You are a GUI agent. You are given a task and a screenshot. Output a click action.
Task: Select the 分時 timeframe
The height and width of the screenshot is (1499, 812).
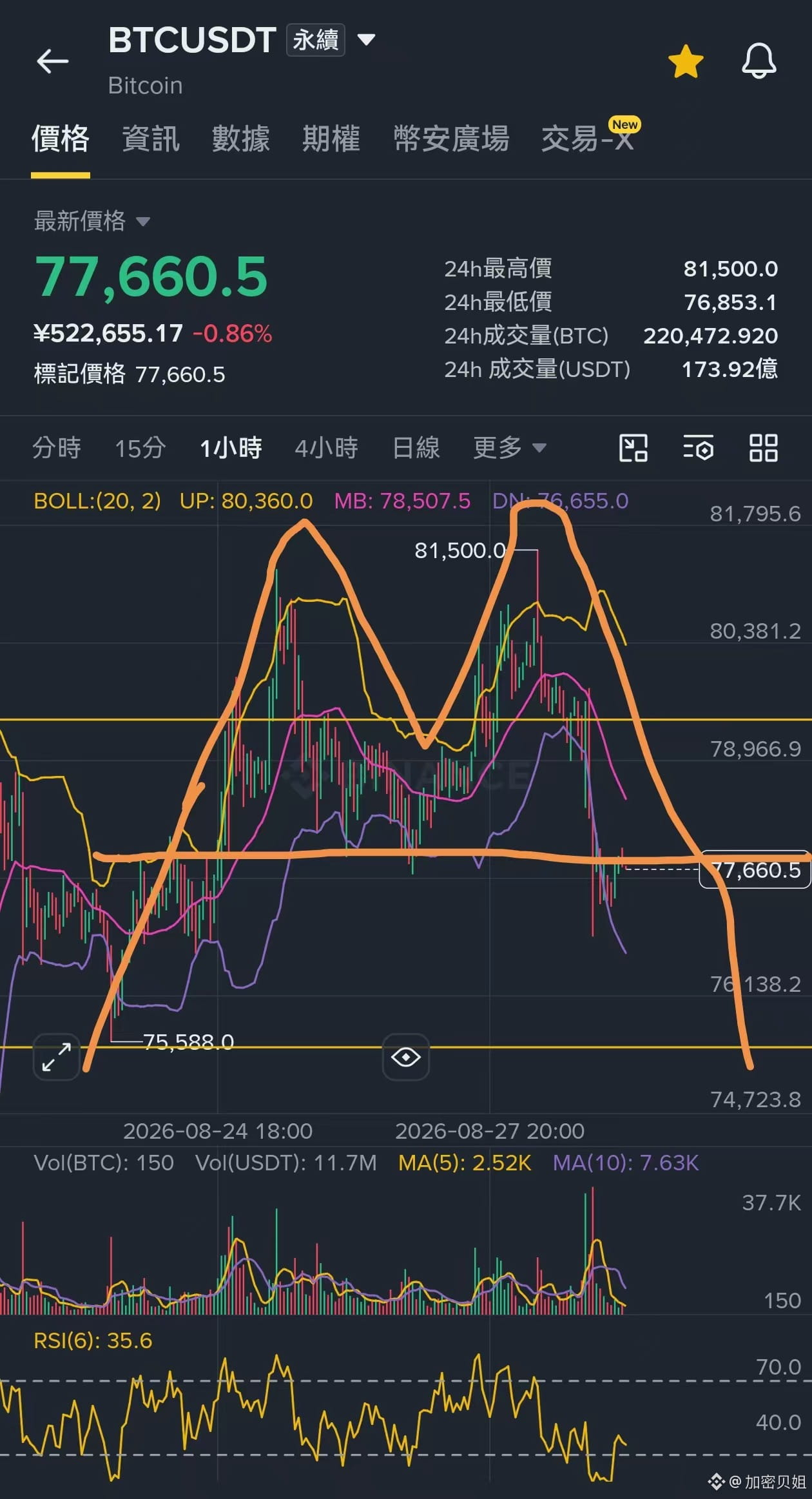click(57, 447)
